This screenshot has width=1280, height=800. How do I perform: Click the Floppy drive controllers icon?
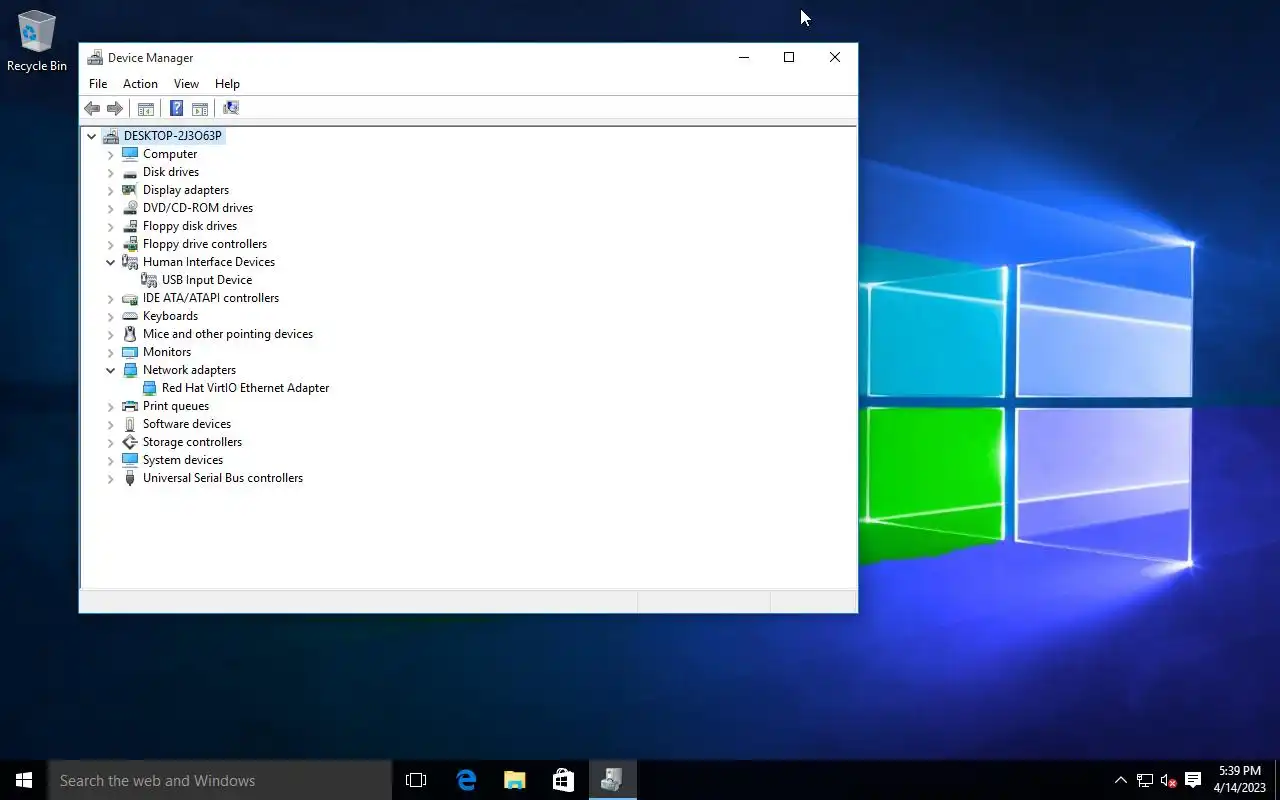point(130,244)
